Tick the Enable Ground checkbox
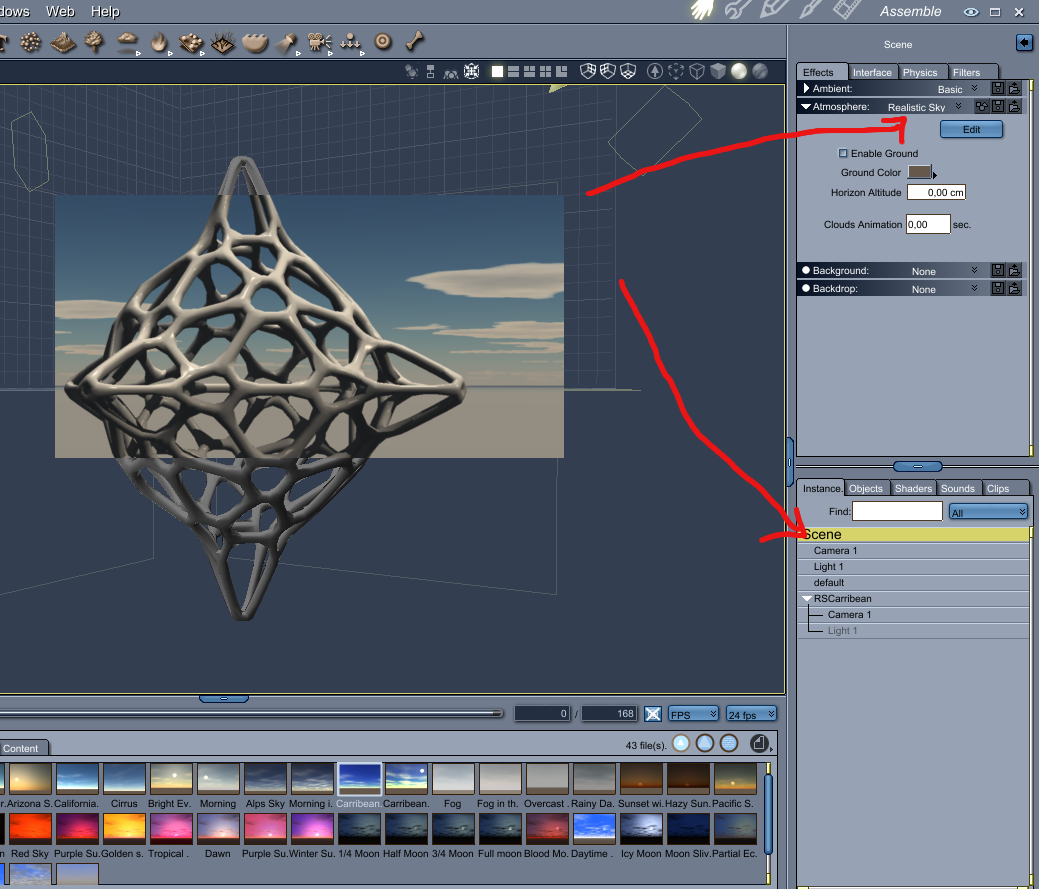The image size is (1039, 889). (x=843, y=153)
